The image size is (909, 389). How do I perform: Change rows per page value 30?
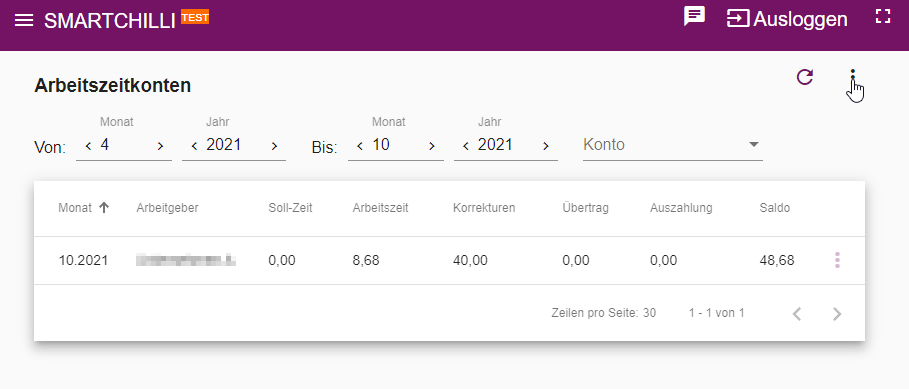tap(649, 313)
